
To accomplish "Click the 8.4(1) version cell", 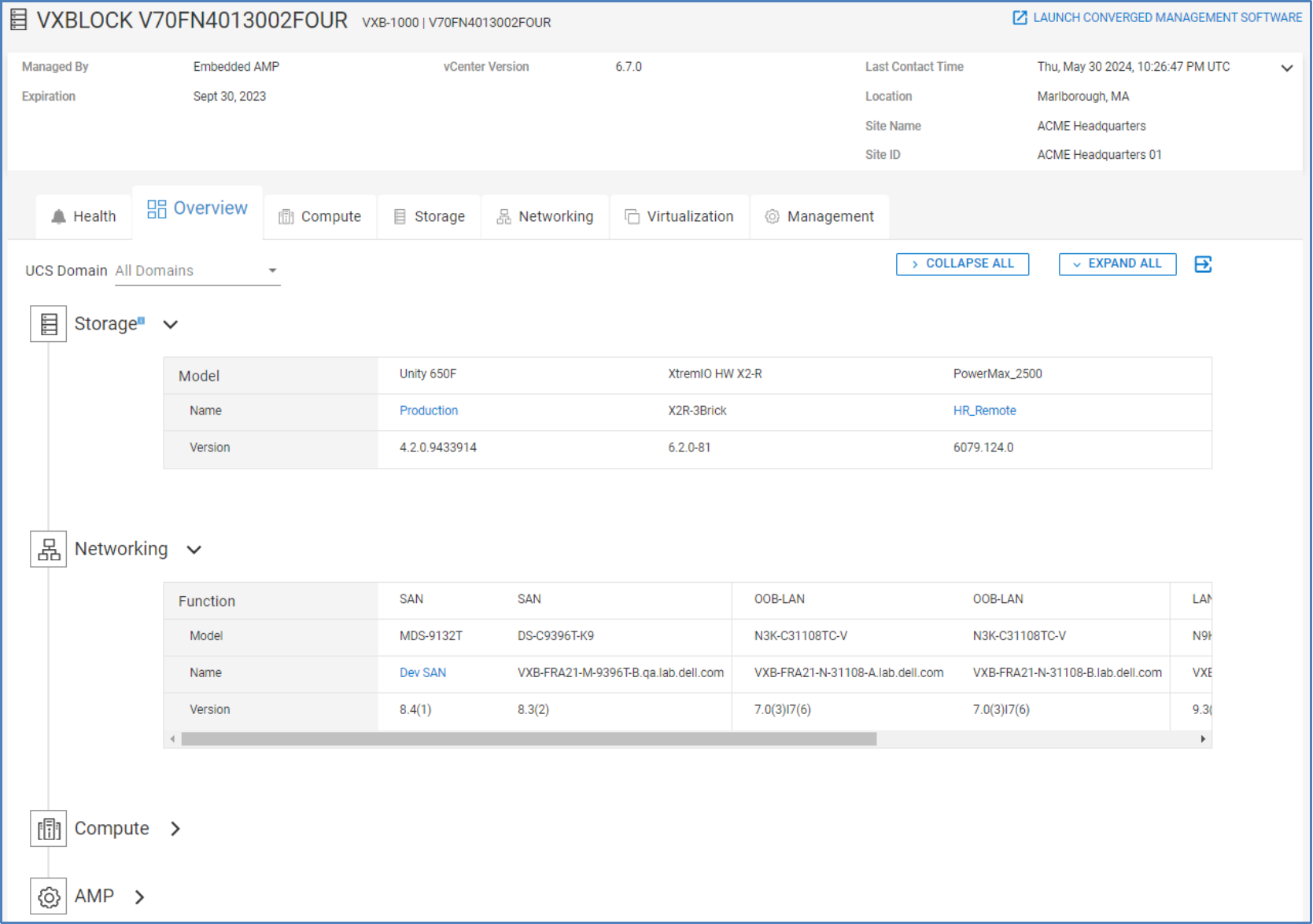I will pyautogui.click(x=415, y=710).
